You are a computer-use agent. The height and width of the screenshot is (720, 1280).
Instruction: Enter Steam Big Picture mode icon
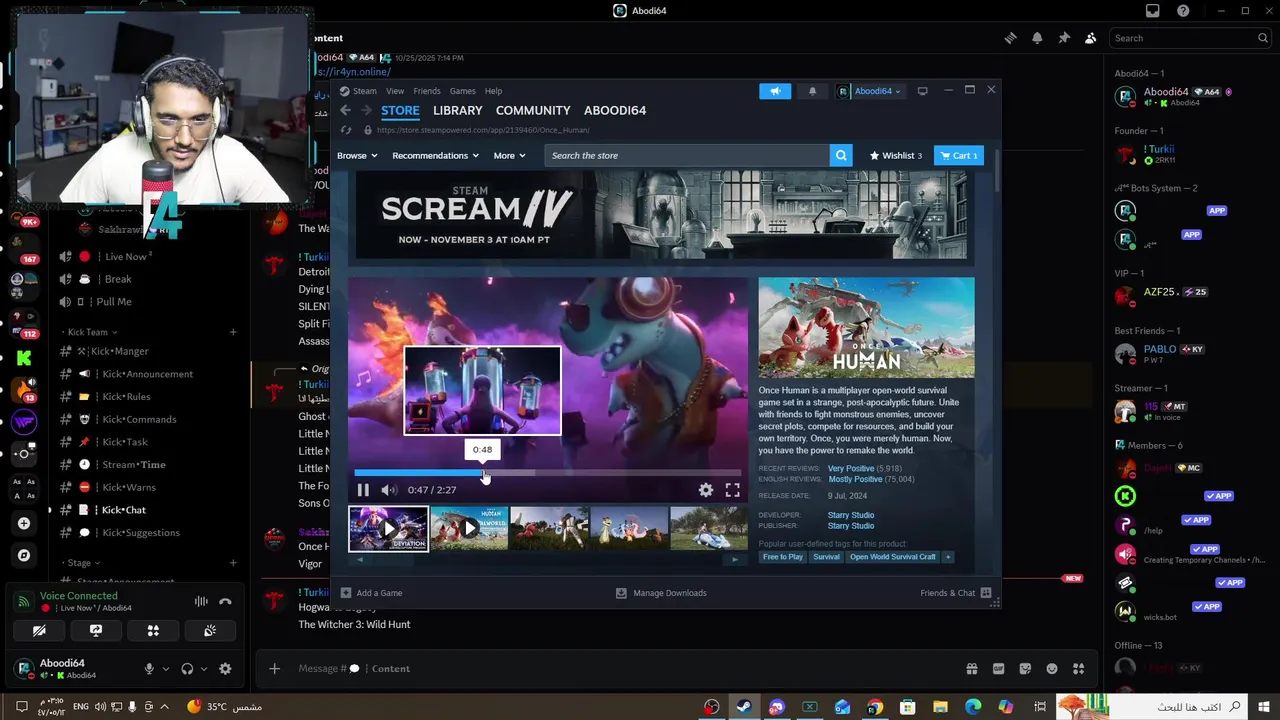tap(922, 91)
